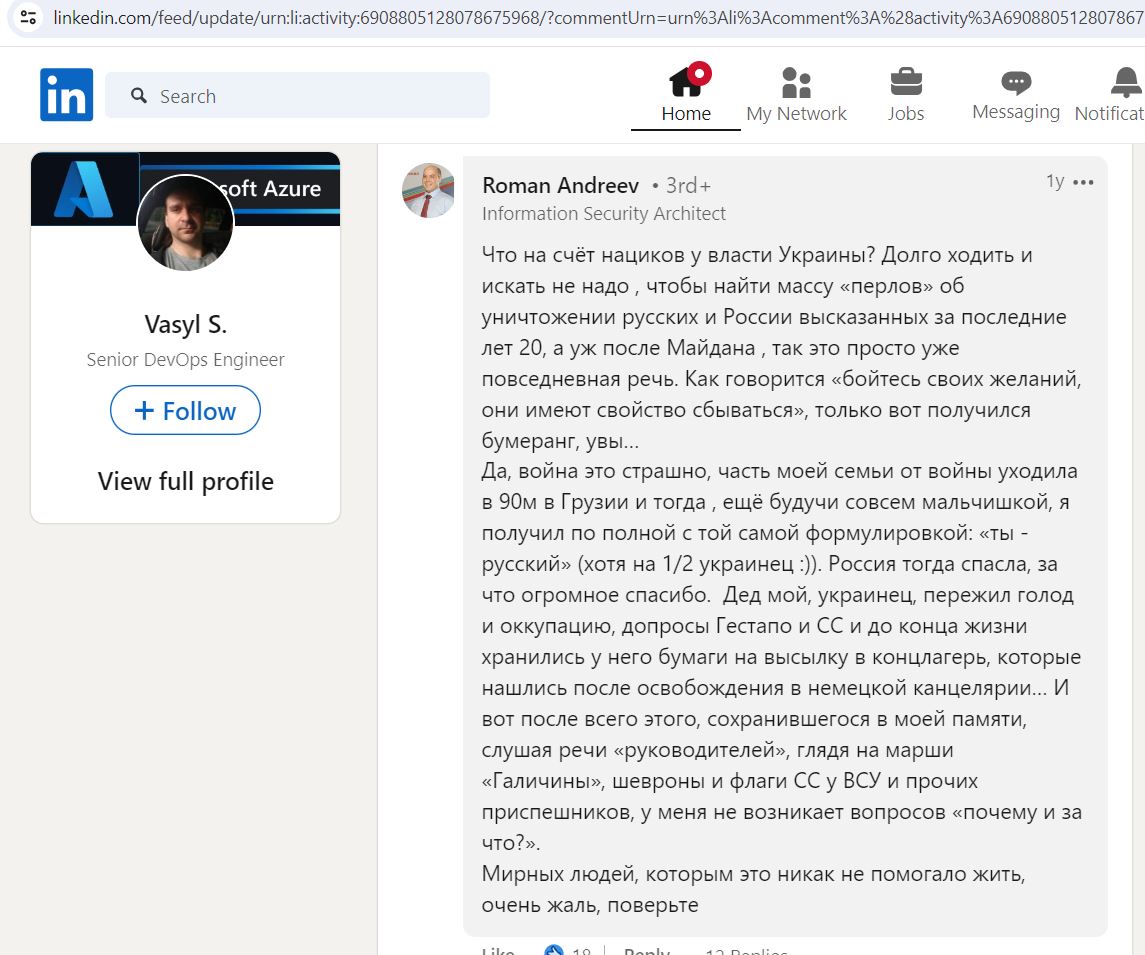Screen dimensions: 1145x955
Task: Click View full profile
Action: 185,481
